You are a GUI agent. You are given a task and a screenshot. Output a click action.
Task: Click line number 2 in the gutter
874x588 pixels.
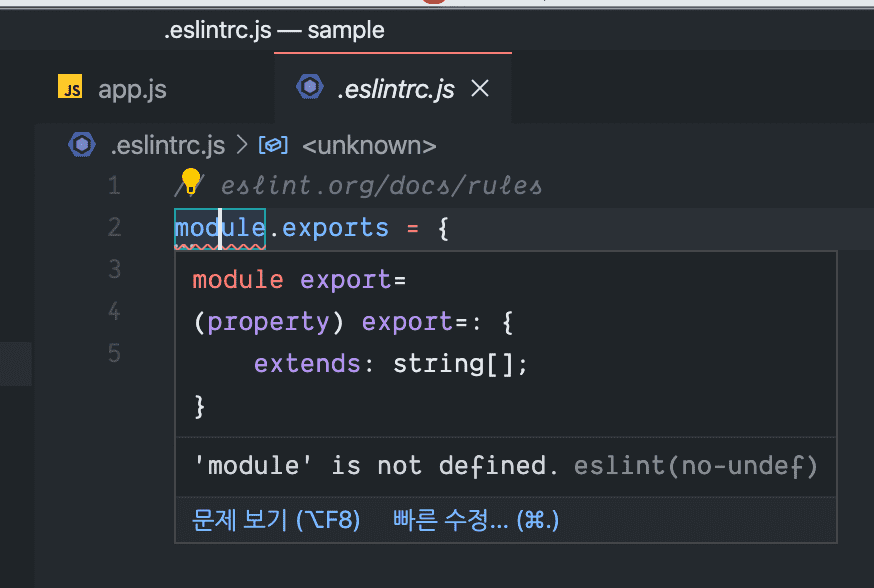pyautogui.click(x=114, y=228)
